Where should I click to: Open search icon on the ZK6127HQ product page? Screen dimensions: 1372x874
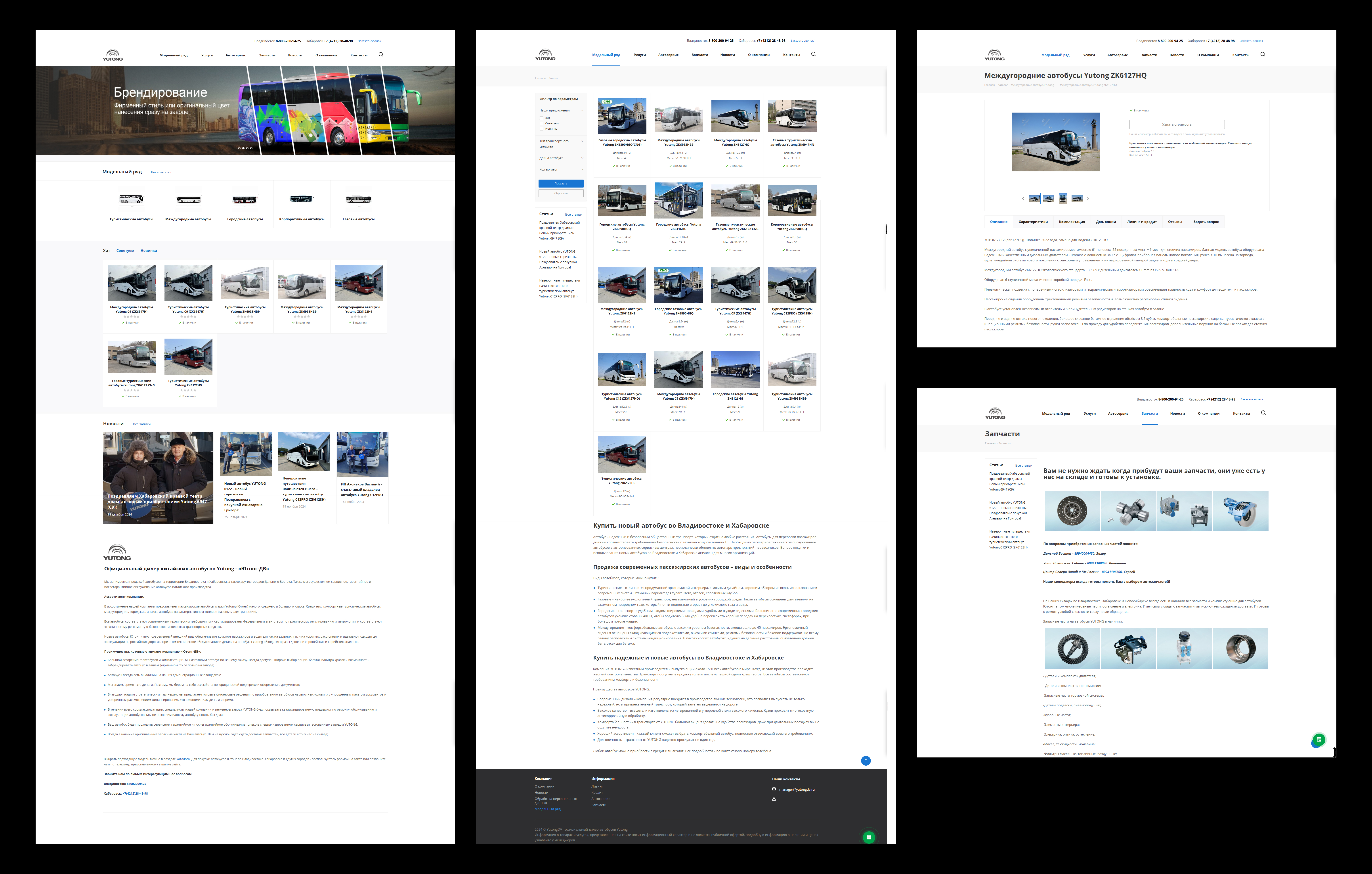pyautogui.click(x=1263, y=54)
